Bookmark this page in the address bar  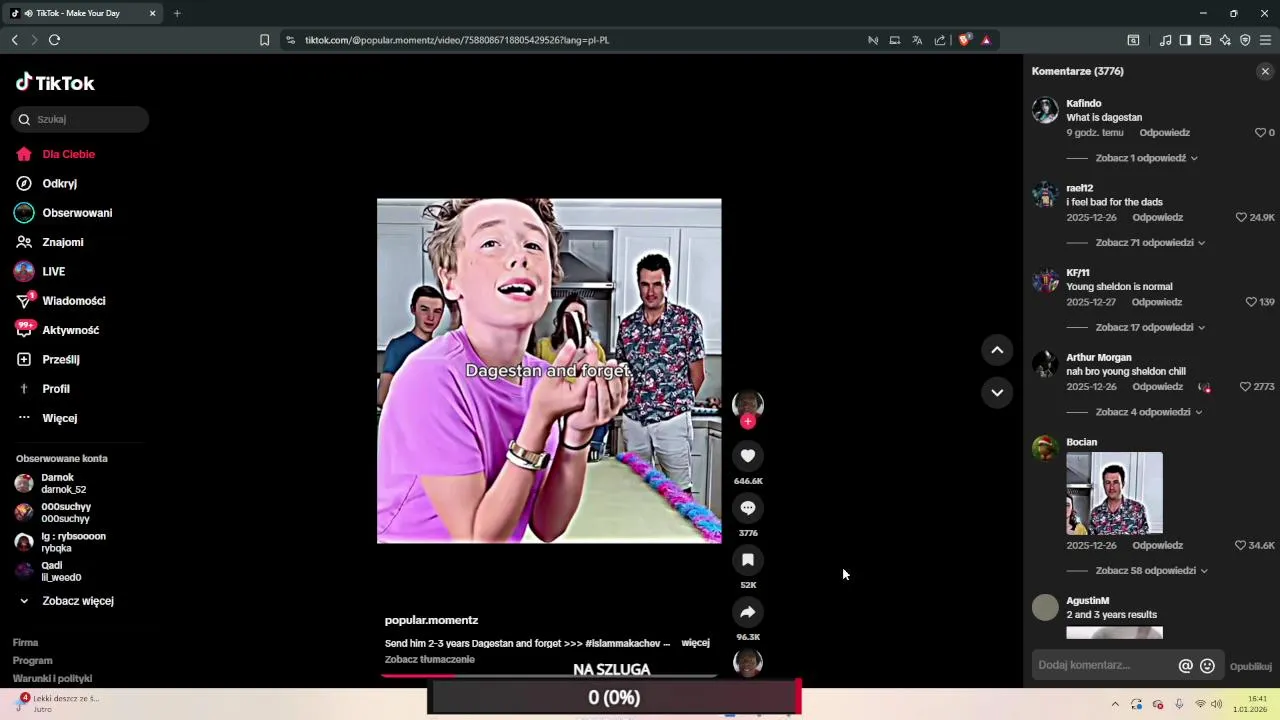pyautogui.click(x=264, y=40)
